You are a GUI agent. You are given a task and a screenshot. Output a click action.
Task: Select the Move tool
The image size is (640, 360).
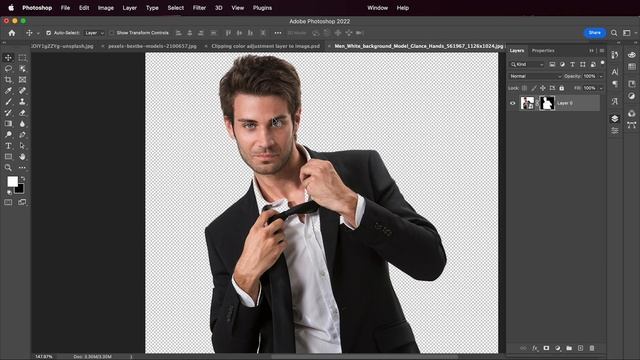[8, 58]
